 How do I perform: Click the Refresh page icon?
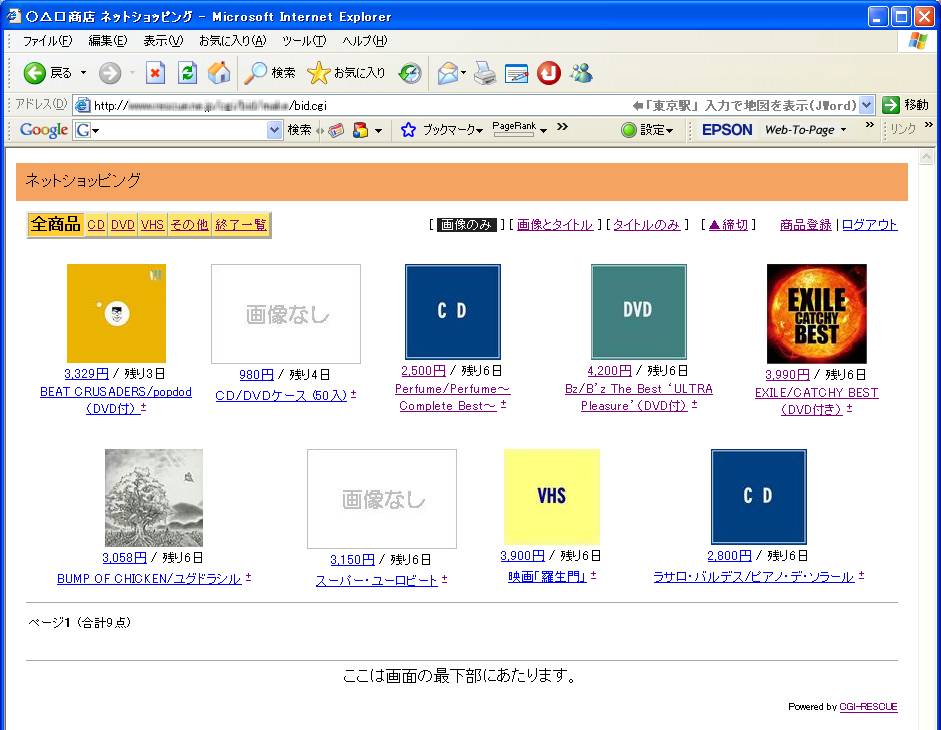tap(187, 73)
